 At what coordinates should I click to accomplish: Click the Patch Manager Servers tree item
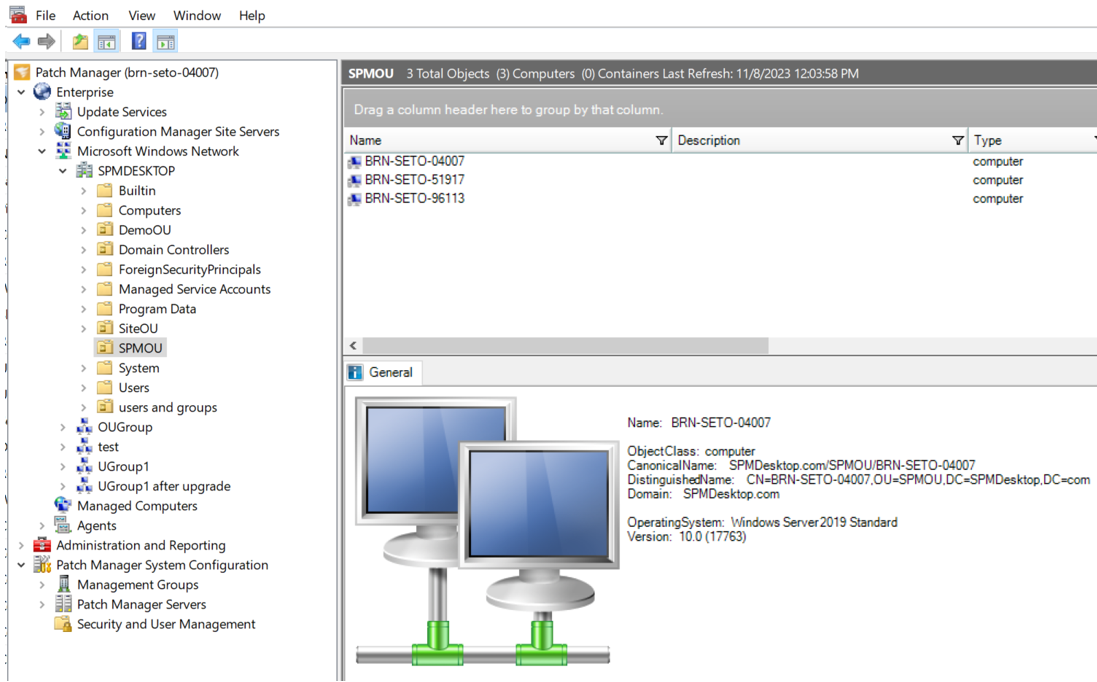click(x=141, y=604)
